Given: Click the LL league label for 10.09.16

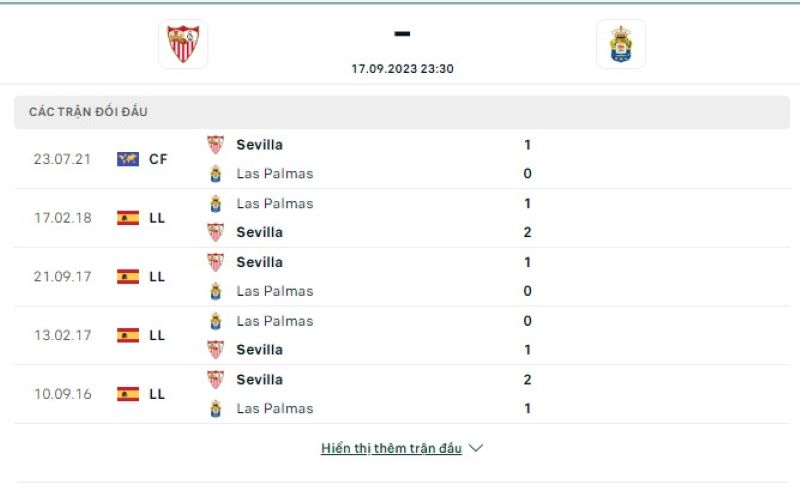Looking at the screenshot, I should [157, 394].
